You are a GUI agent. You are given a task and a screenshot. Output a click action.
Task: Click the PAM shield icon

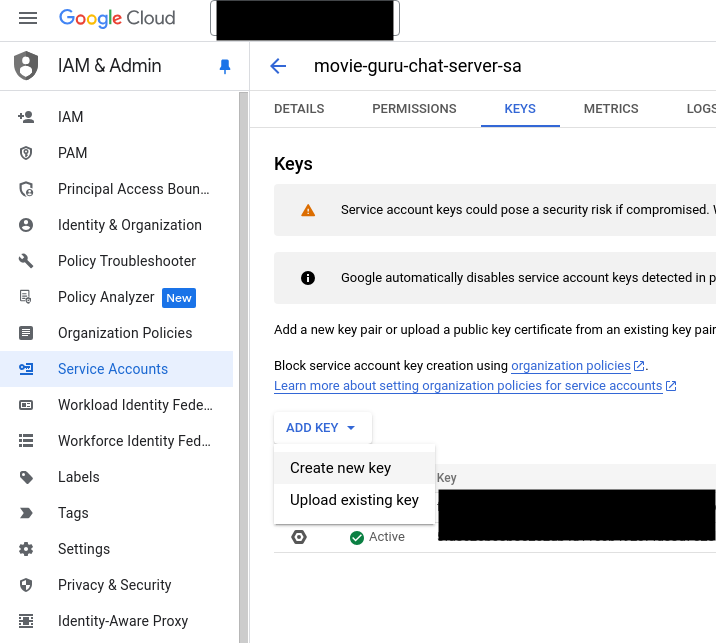coord(26,153)
